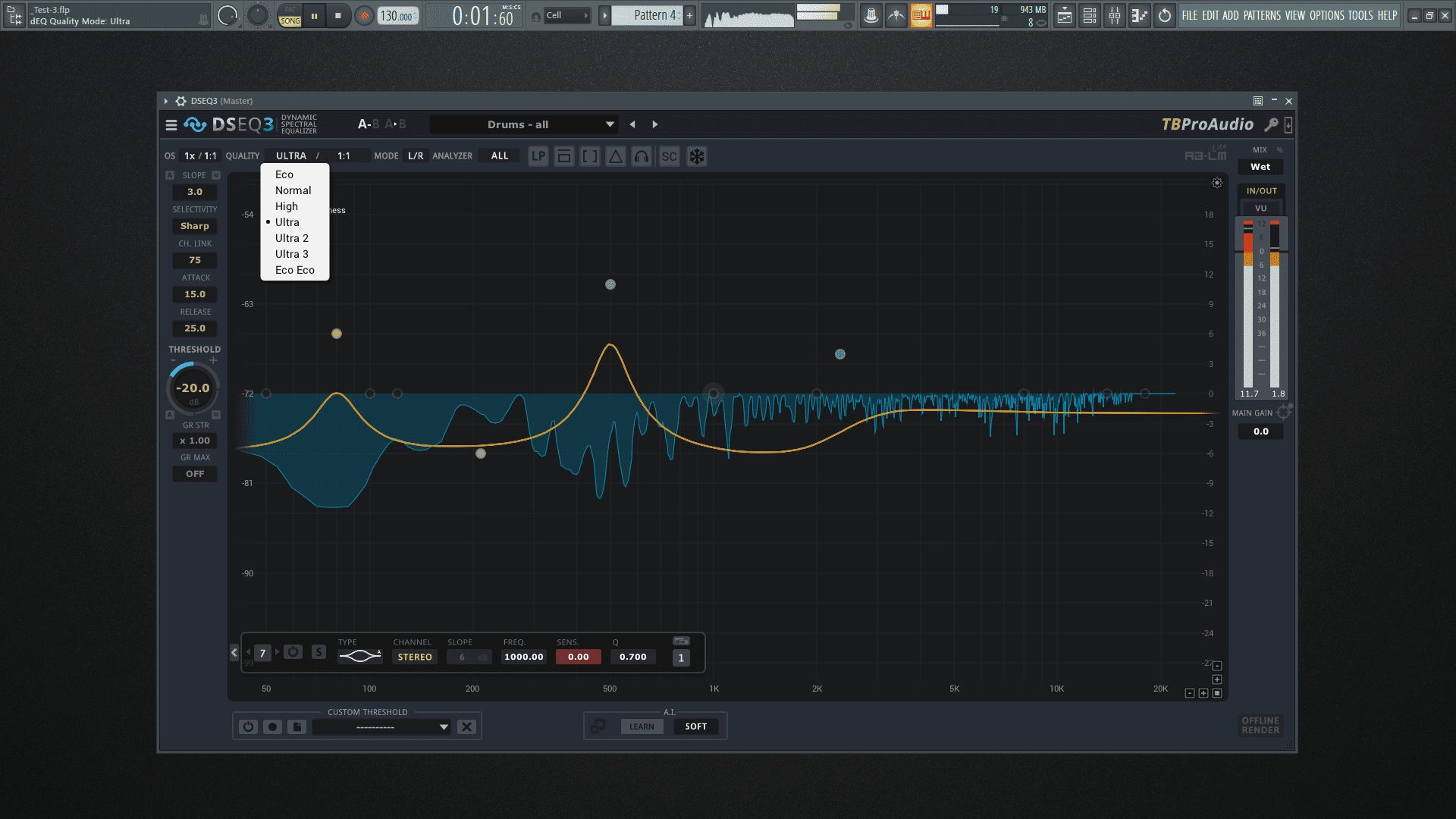The width and height of the screenshot is (1456, 819).
Task: Go to next preset arrow
Action: (655, 124)
